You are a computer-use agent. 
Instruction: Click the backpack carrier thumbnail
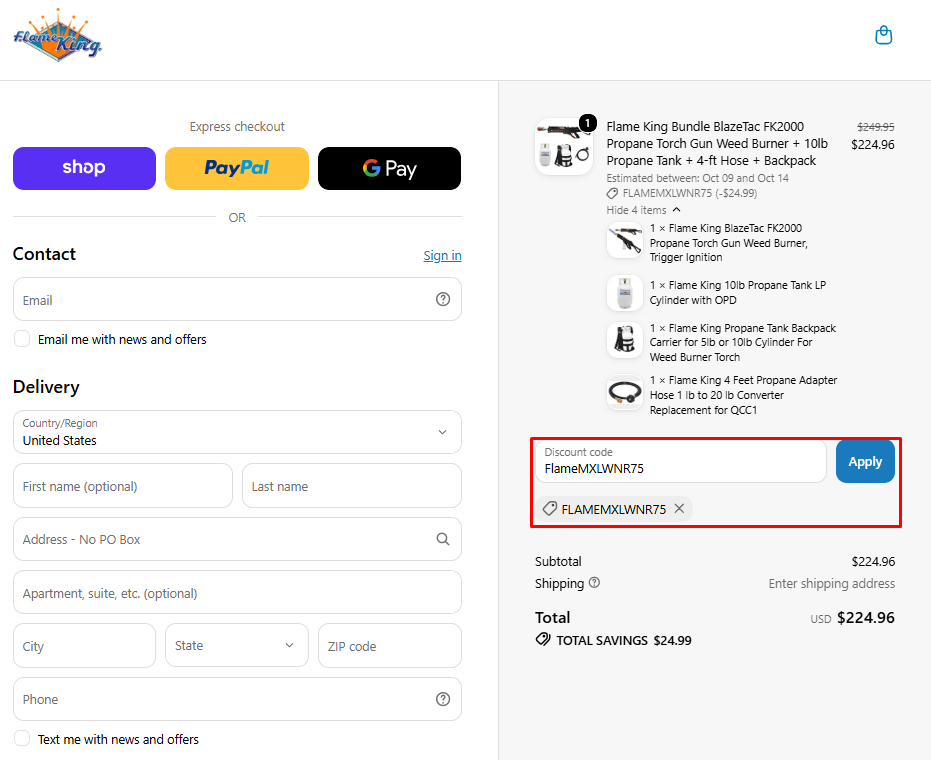625,340
